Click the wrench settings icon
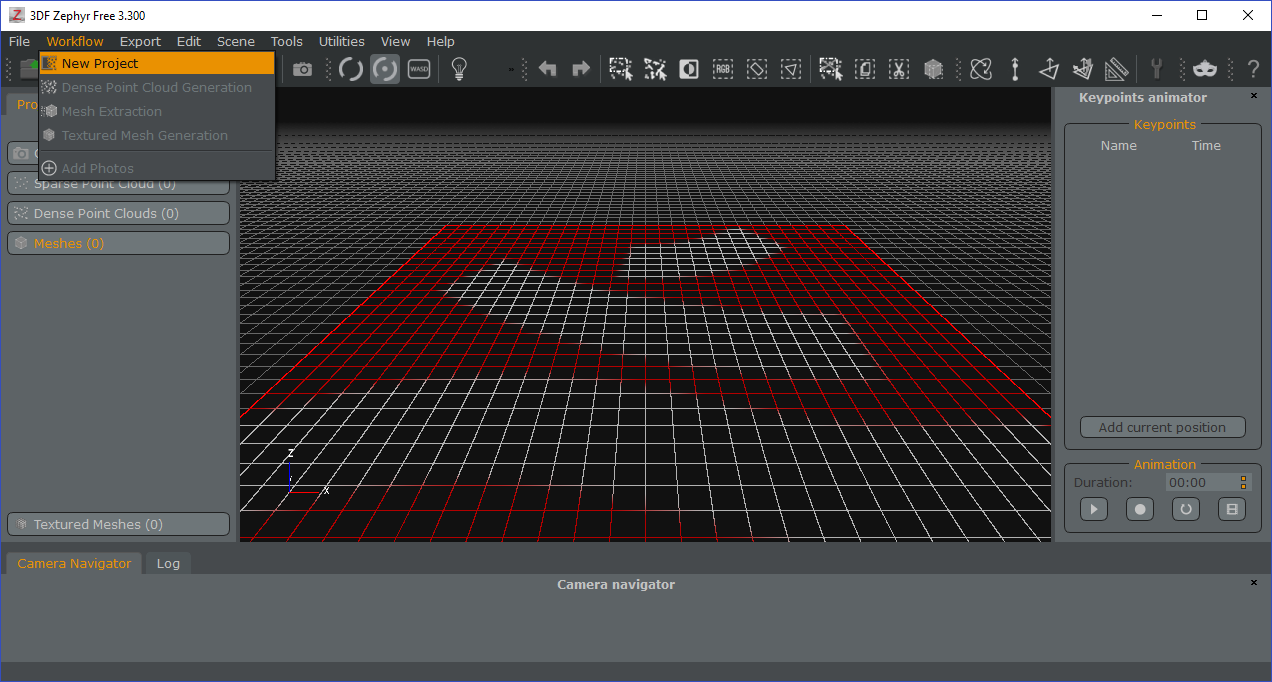This screenshot has height=682, width=1272. pos(1157,69)
